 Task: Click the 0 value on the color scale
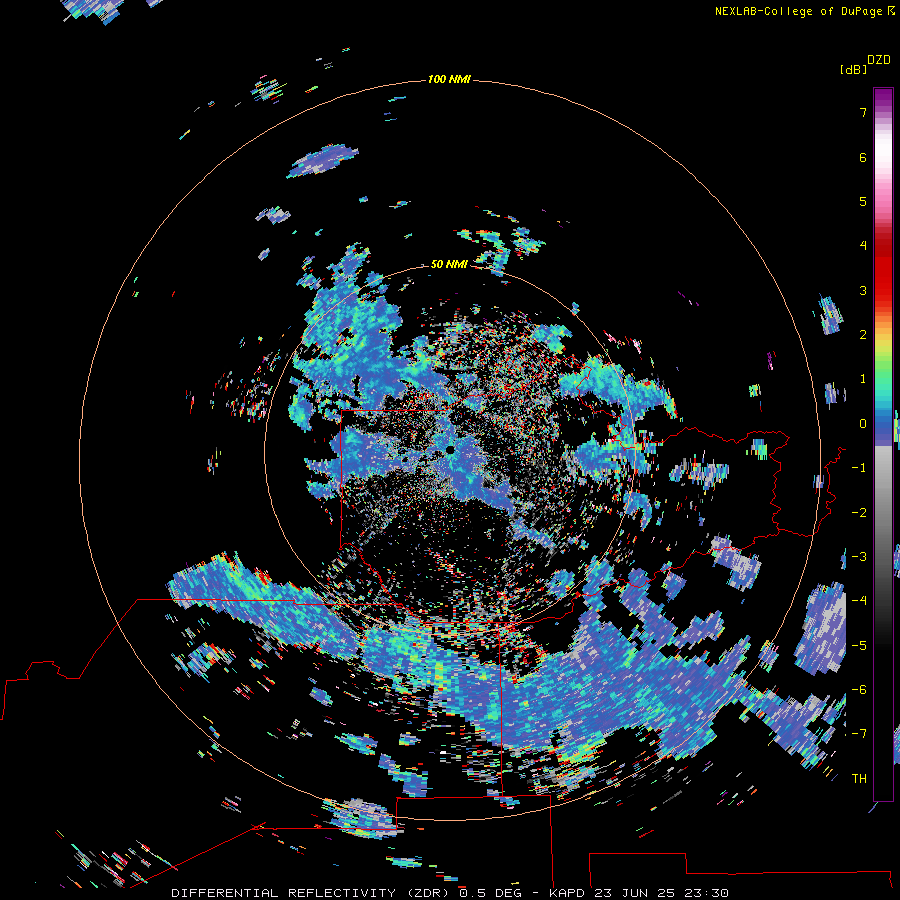coord(863,424)
